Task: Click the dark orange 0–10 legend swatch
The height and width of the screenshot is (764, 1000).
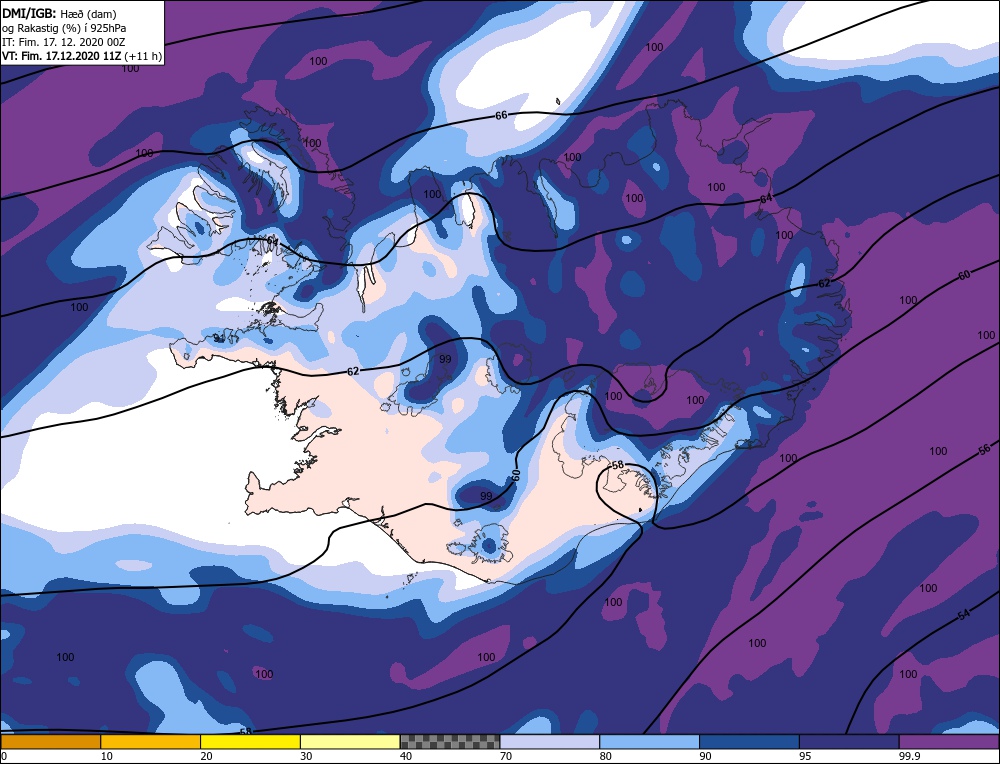Action: coord(50,742)
